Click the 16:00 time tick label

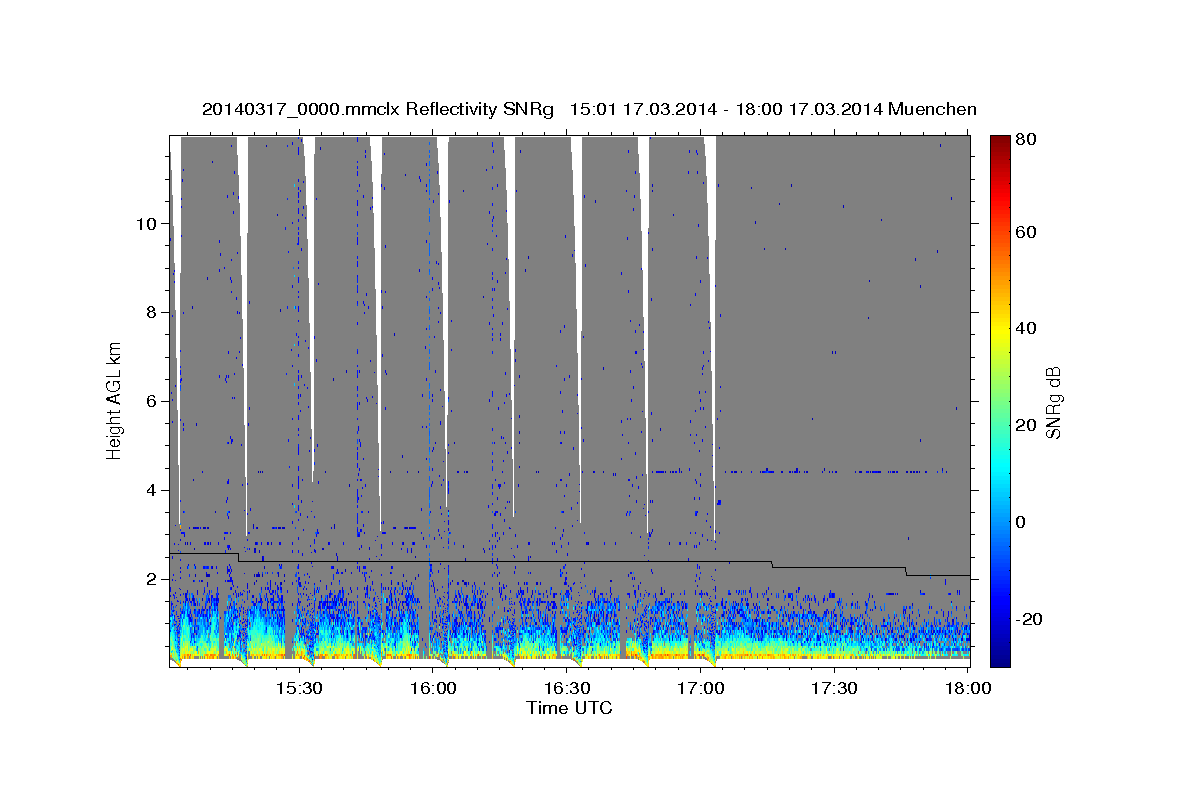point(432,689)
